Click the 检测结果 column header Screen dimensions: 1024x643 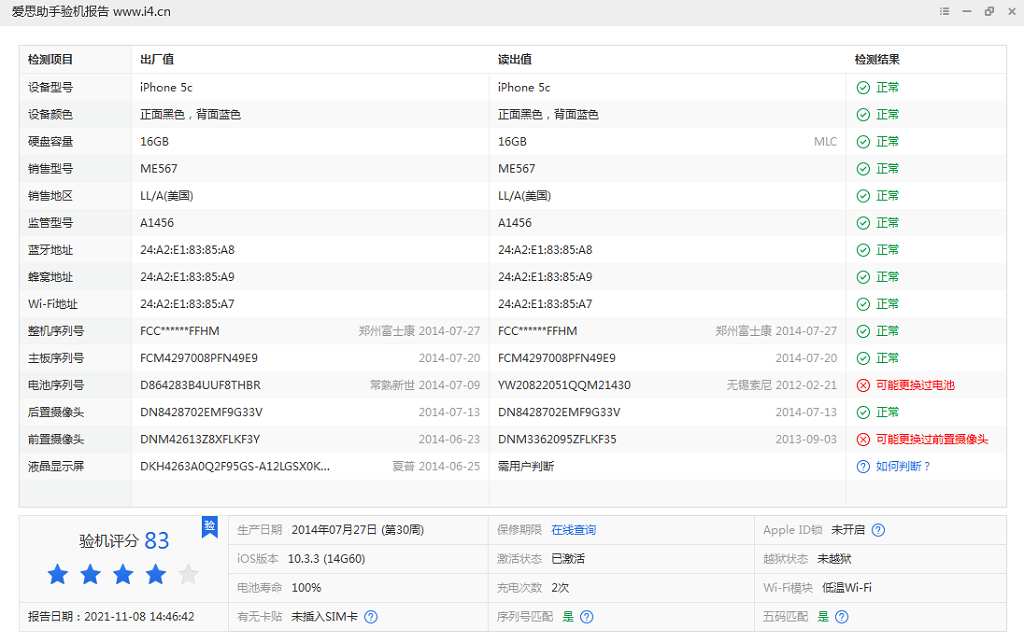(877, 59)
